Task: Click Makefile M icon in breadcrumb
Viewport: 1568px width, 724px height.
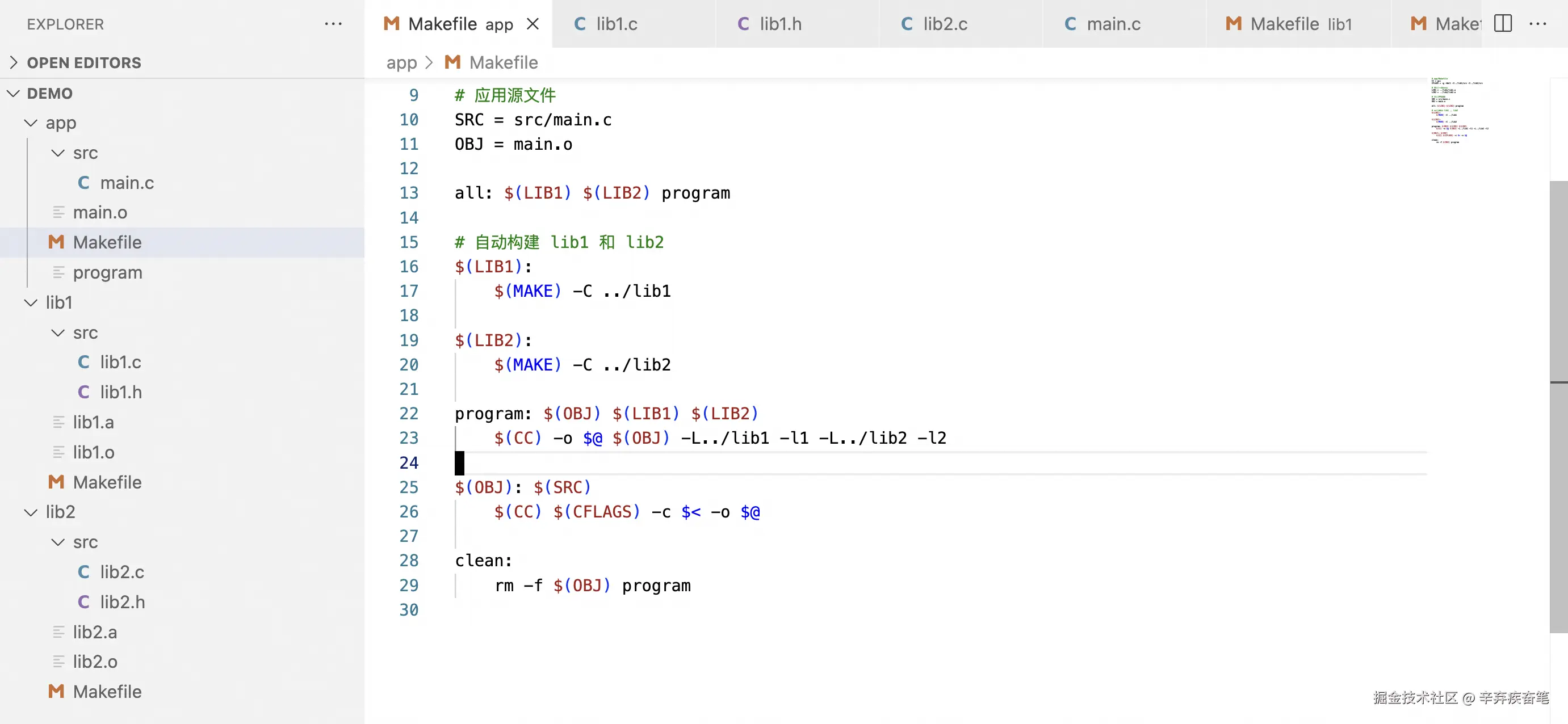Action: pos(452,62)
